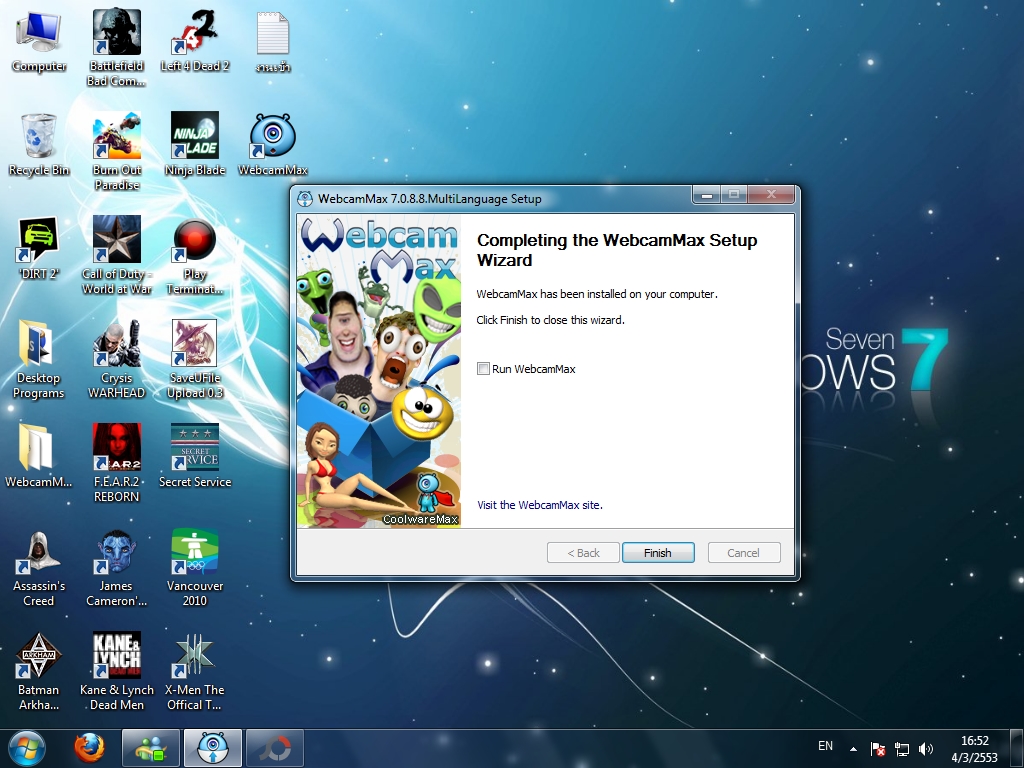This screenshot has width=1024, height=768.
Task: Select the Desktop Programs folder
Action: [39, 359]
